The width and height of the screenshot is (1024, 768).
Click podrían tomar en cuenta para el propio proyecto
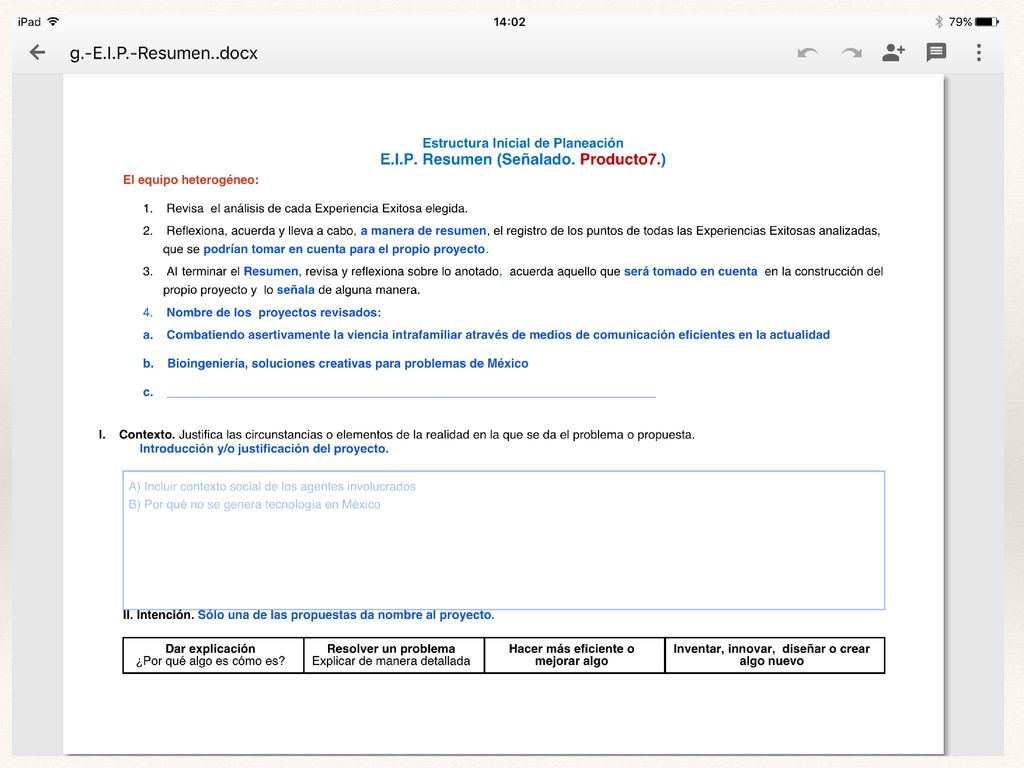pyautogui.click(x=344, y=249)
